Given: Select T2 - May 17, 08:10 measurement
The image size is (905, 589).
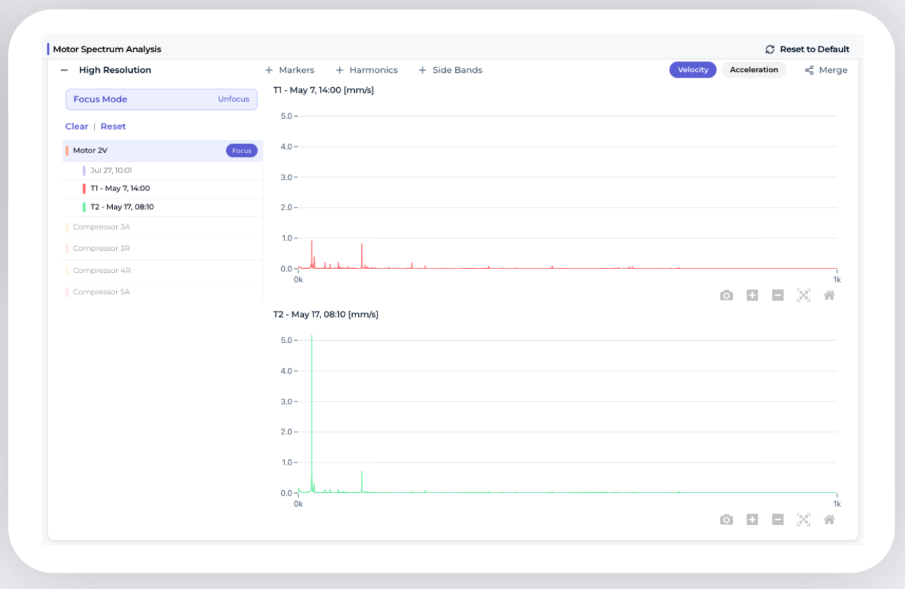Looking at the screenshot, I should pyautogui.click(x=122, y=207).
